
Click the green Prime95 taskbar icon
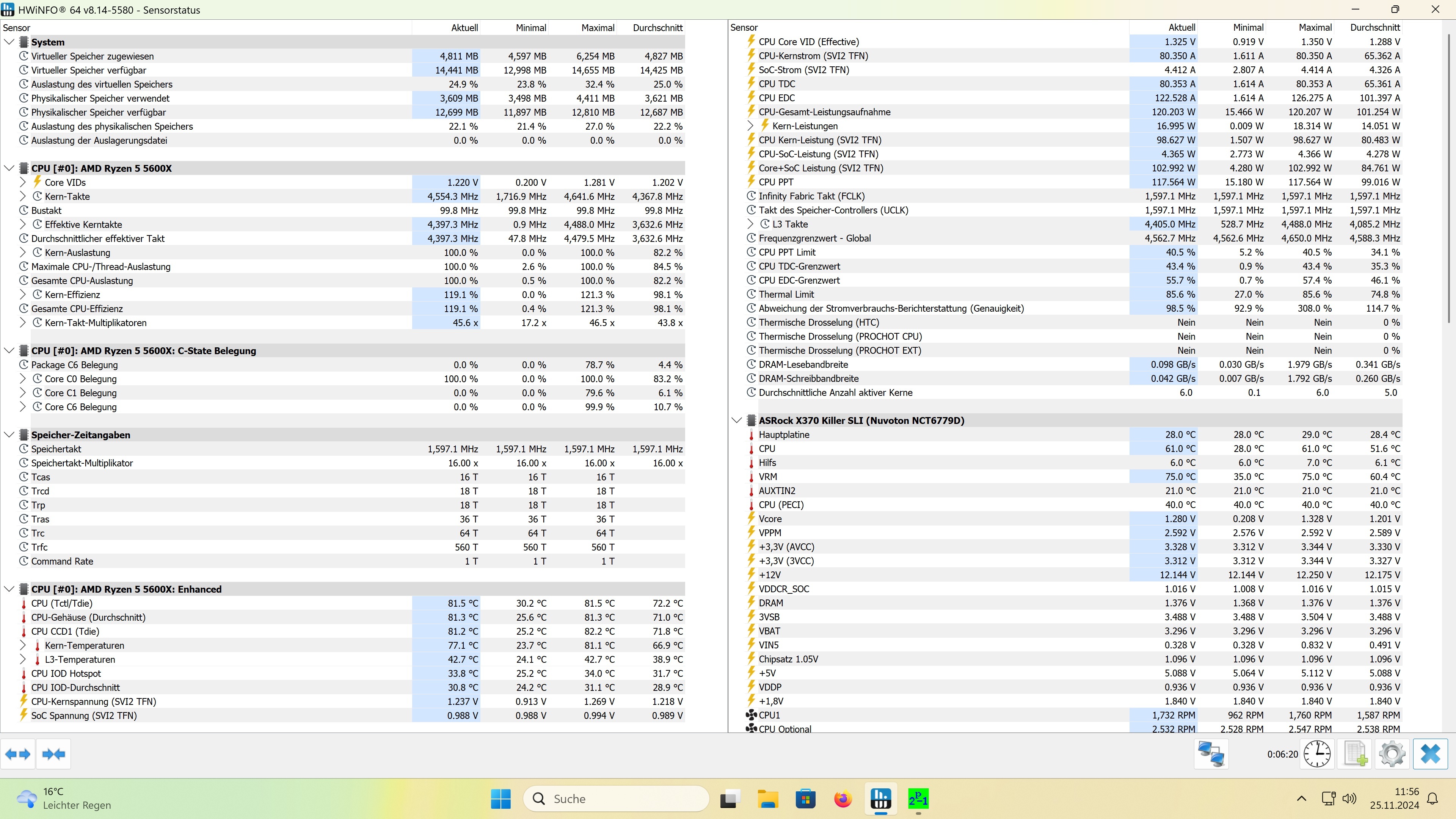pos(918,799)
